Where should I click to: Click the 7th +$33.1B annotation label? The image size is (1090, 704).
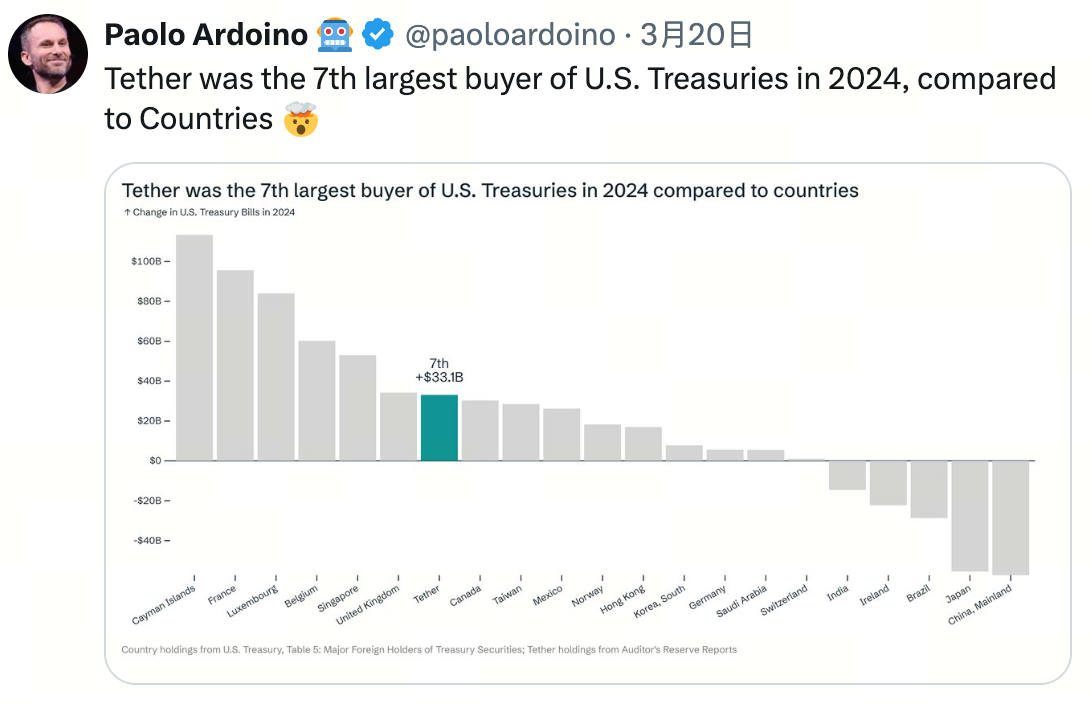coord(439,369)
